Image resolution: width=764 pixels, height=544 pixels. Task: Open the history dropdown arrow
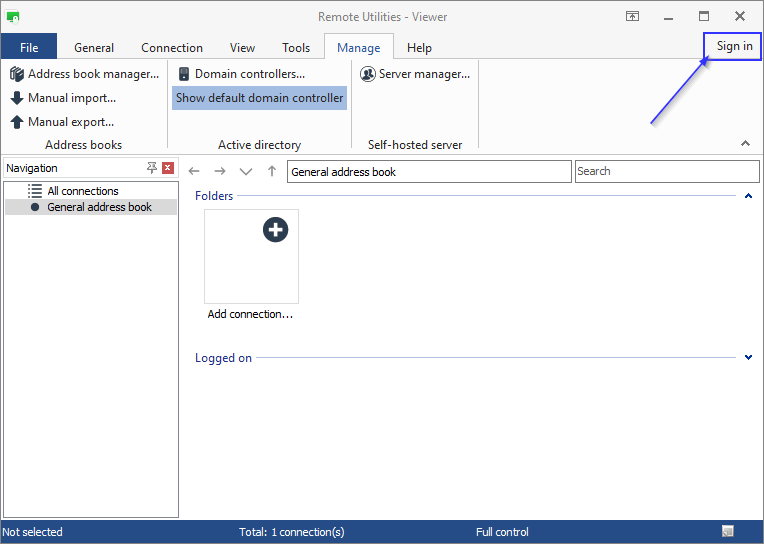[x=246, y=172]
